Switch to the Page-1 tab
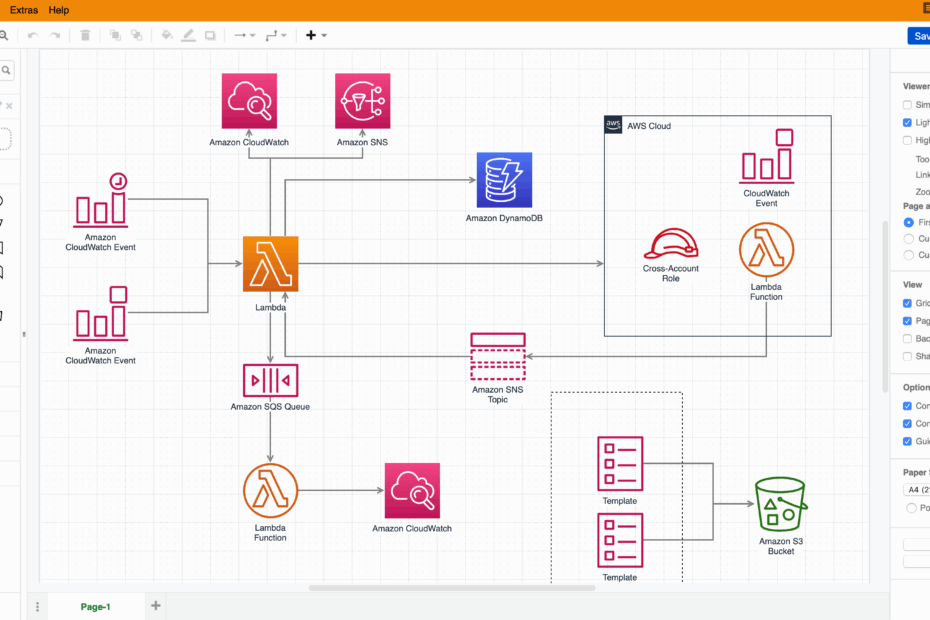The height and width of the screenshot is (620, 930). point(95,606)
